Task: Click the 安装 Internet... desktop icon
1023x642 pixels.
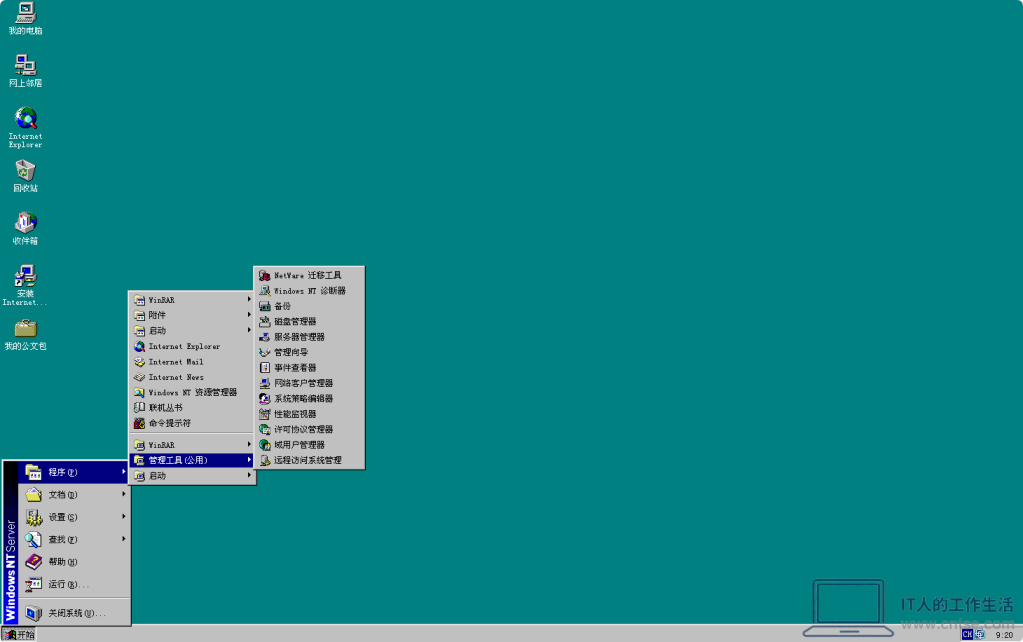Action: pos(25,285)
